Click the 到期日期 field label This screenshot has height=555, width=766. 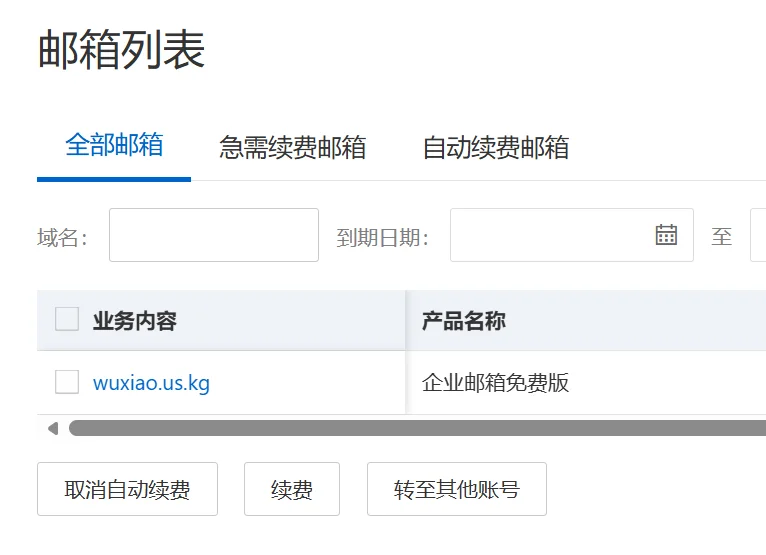(x=382, y=237)
